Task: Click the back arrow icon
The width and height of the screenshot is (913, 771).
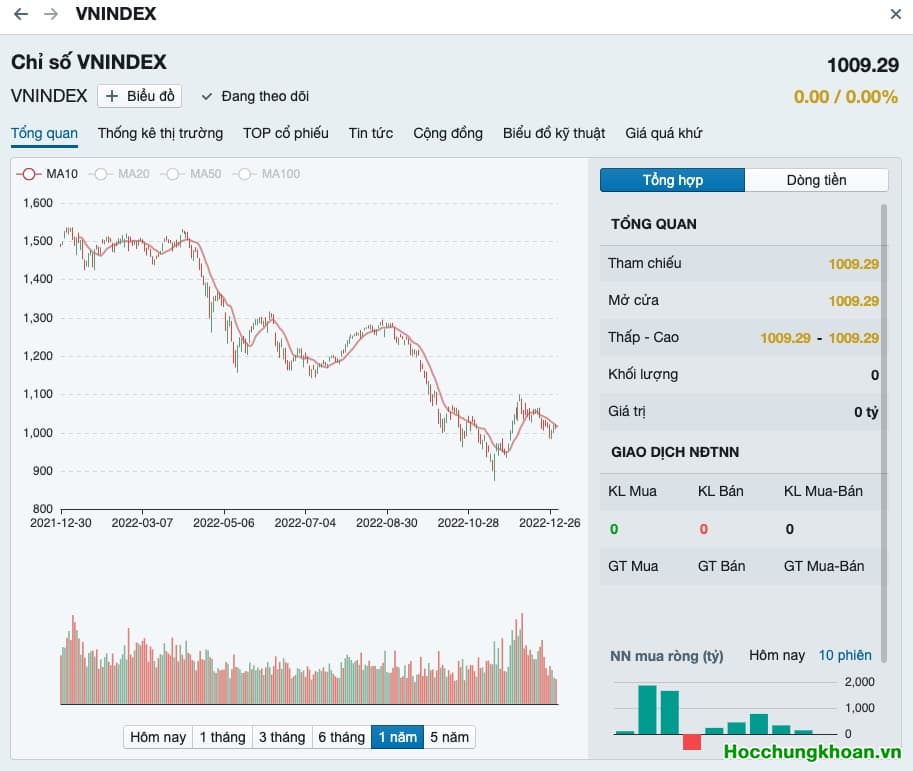Action: 21,14
